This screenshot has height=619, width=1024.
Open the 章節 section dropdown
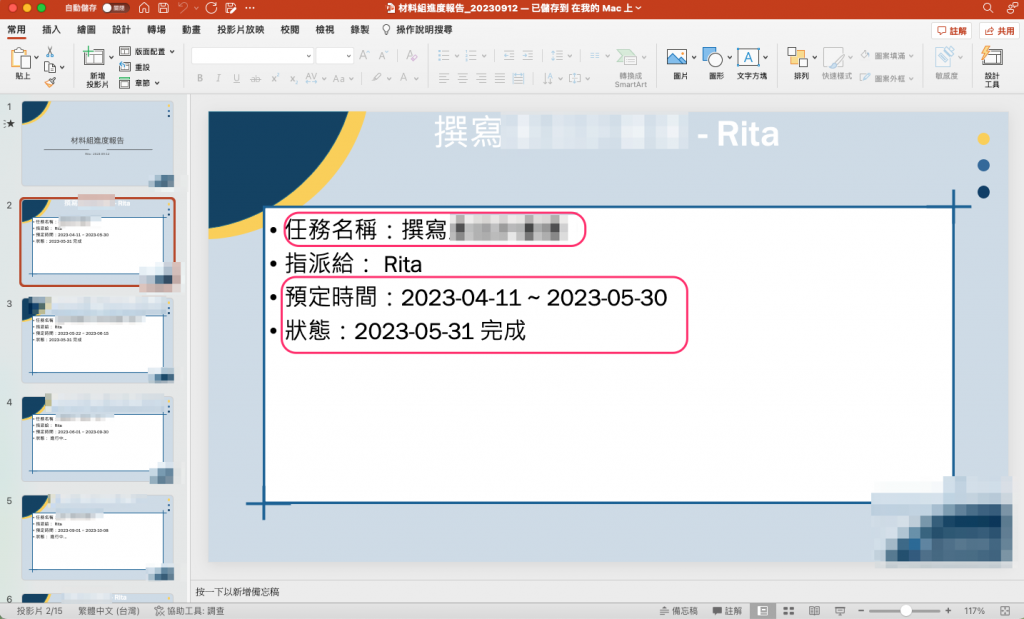coord(139,83)
